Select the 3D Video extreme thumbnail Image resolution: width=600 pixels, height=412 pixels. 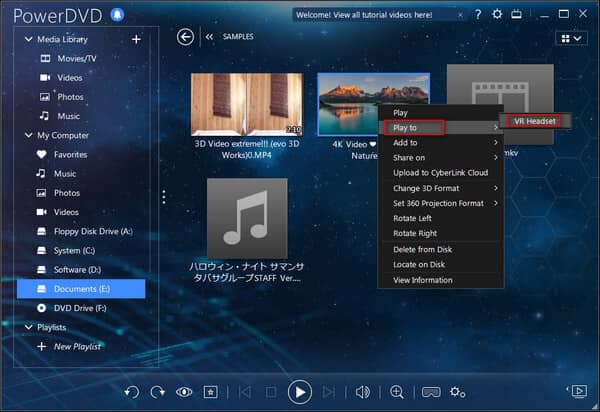(247, 104)
